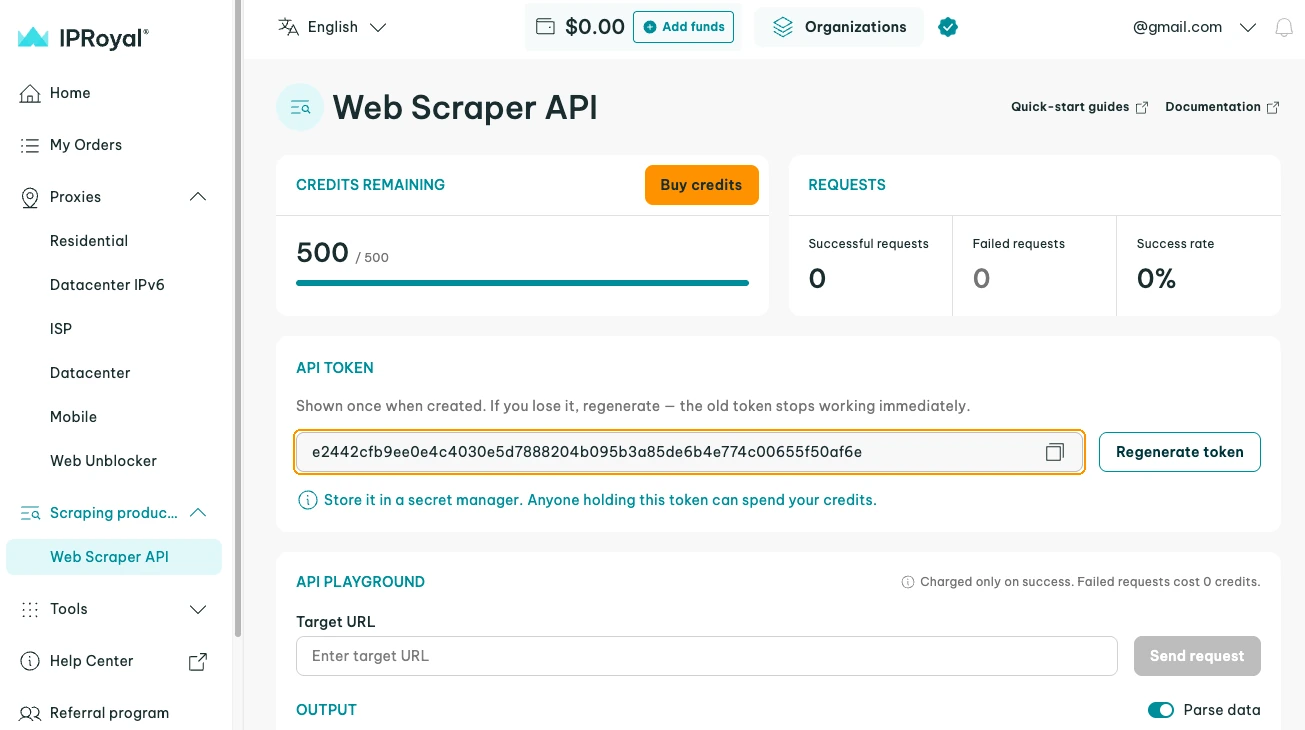Click the sidebar vertical scrollbar
The width and height of the screenshot is (1305, 730).
point(237,318)
